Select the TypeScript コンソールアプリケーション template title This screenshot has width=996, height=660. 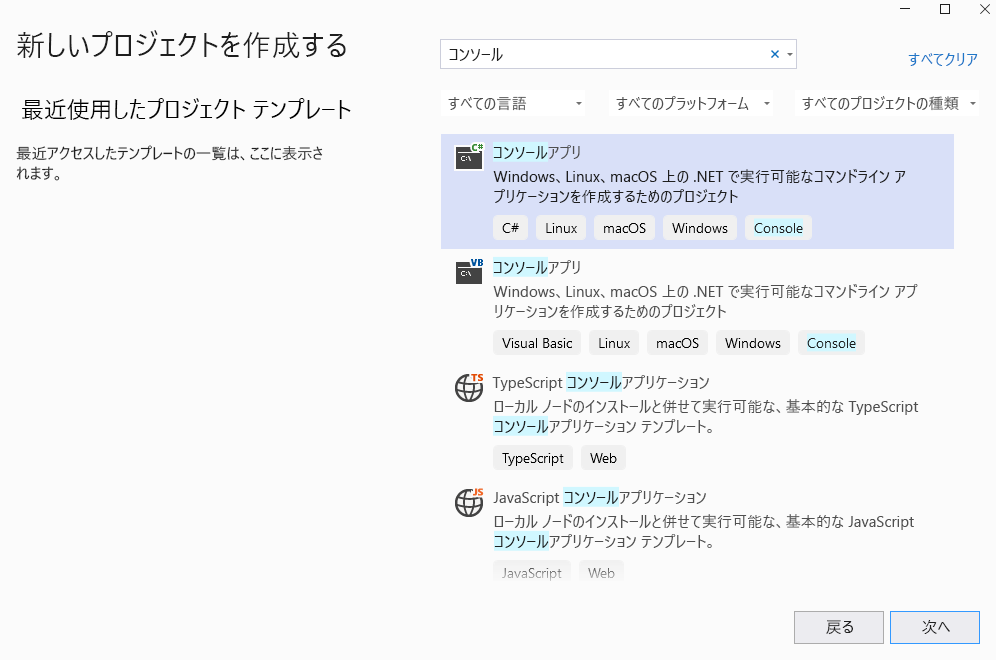[x=601, y=382]
